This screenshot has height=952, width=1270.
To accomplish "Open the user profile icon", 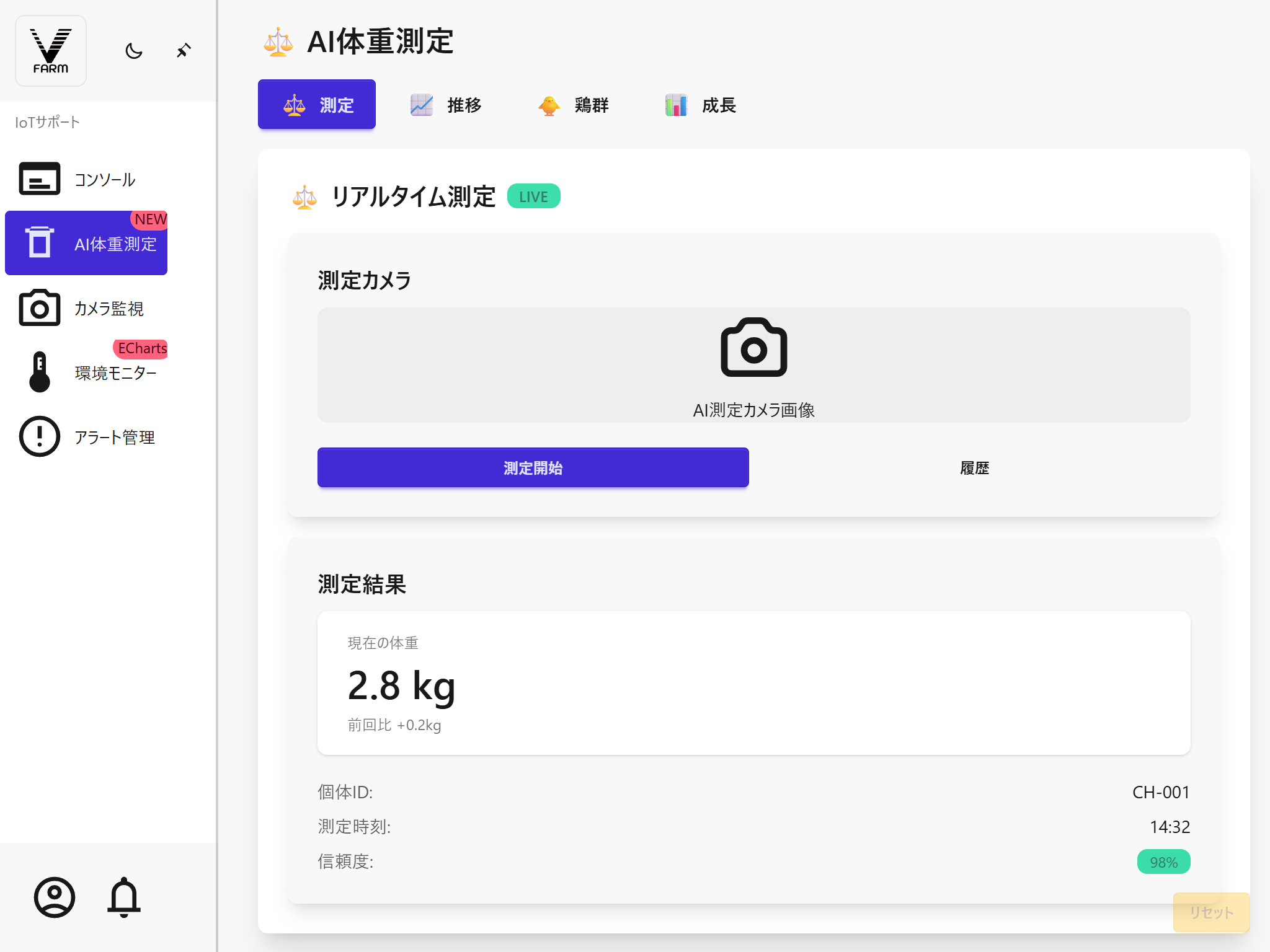I will point(55,897).
